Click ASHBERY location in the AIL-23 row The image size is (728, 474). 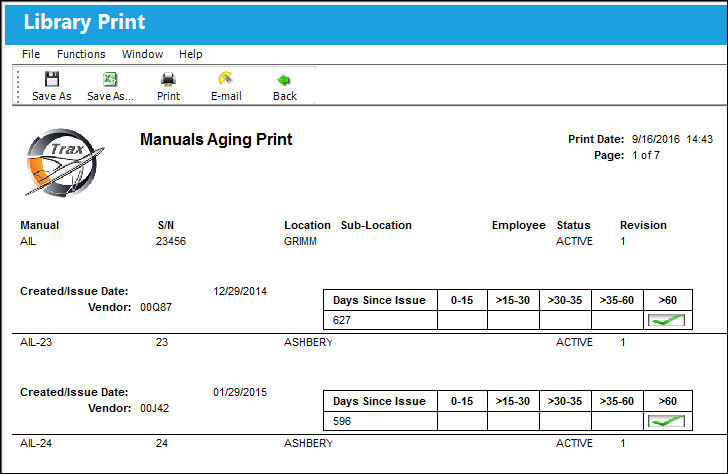point(308,342)
